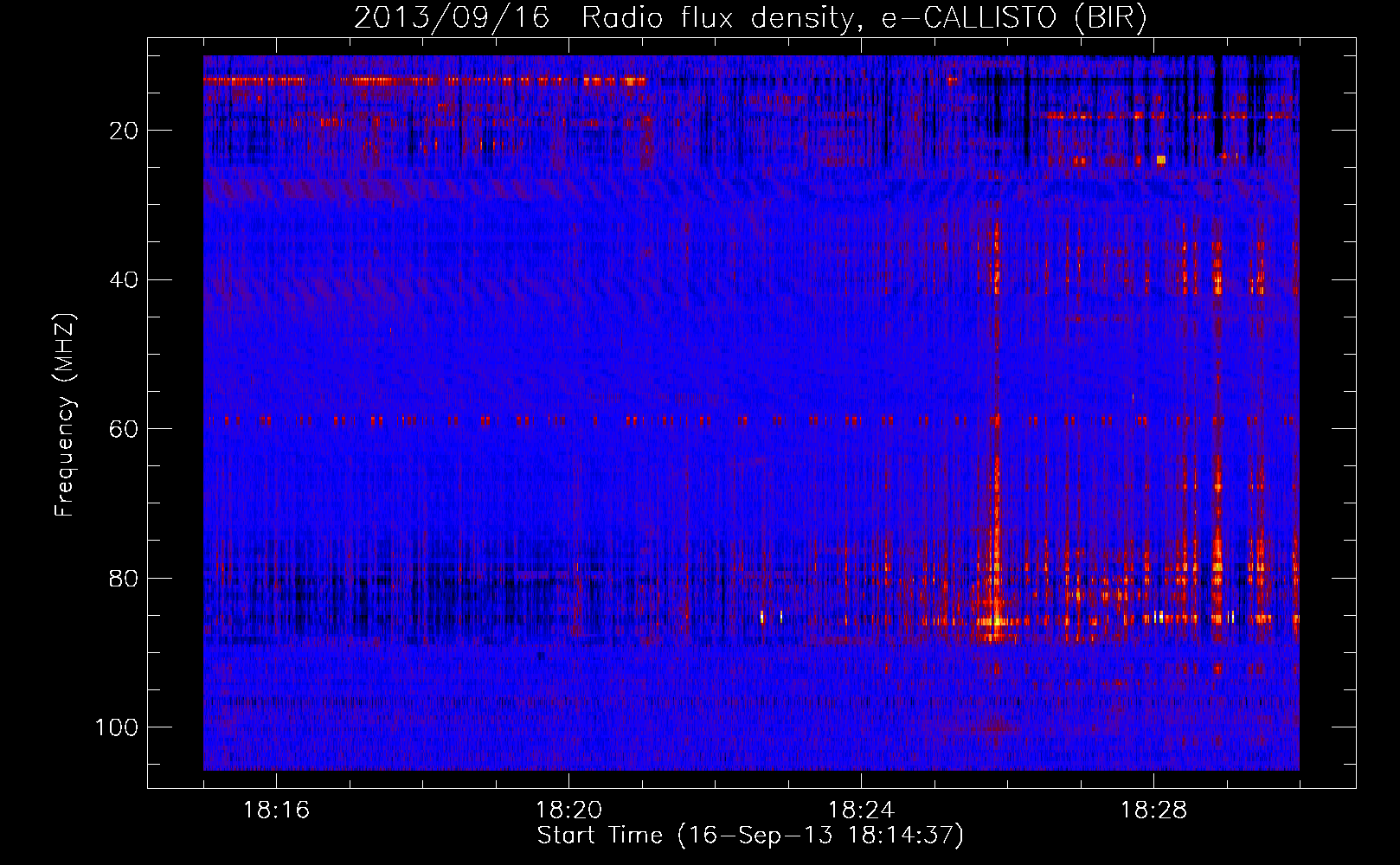The height and width of the screenshot is (865, 1400).
Task: Click the x-axis label "Start Time (16-Sep-13 18:14:37)"
Action: point(750,836)
